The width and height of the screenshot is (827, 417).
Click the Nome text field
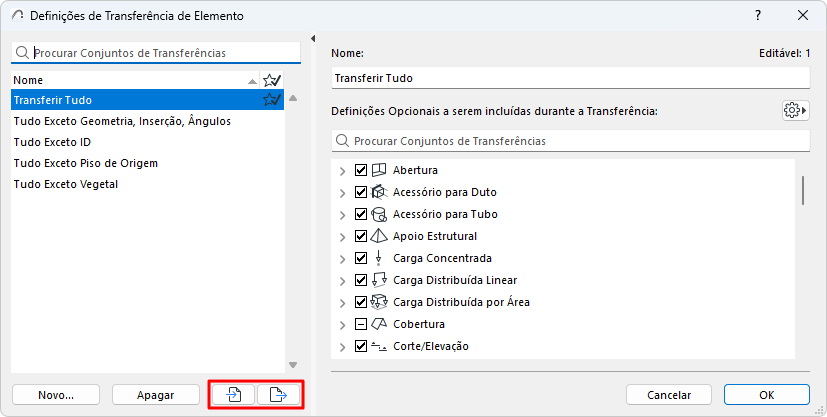(569, 78)
